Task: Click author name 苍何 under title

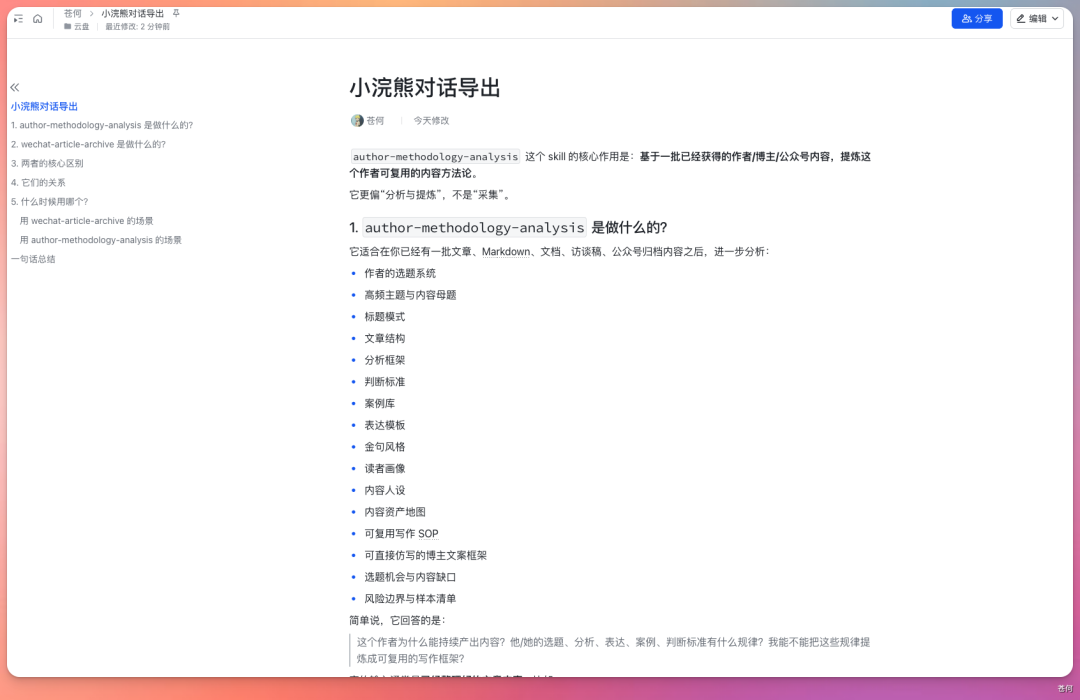Action: point(375,121)
